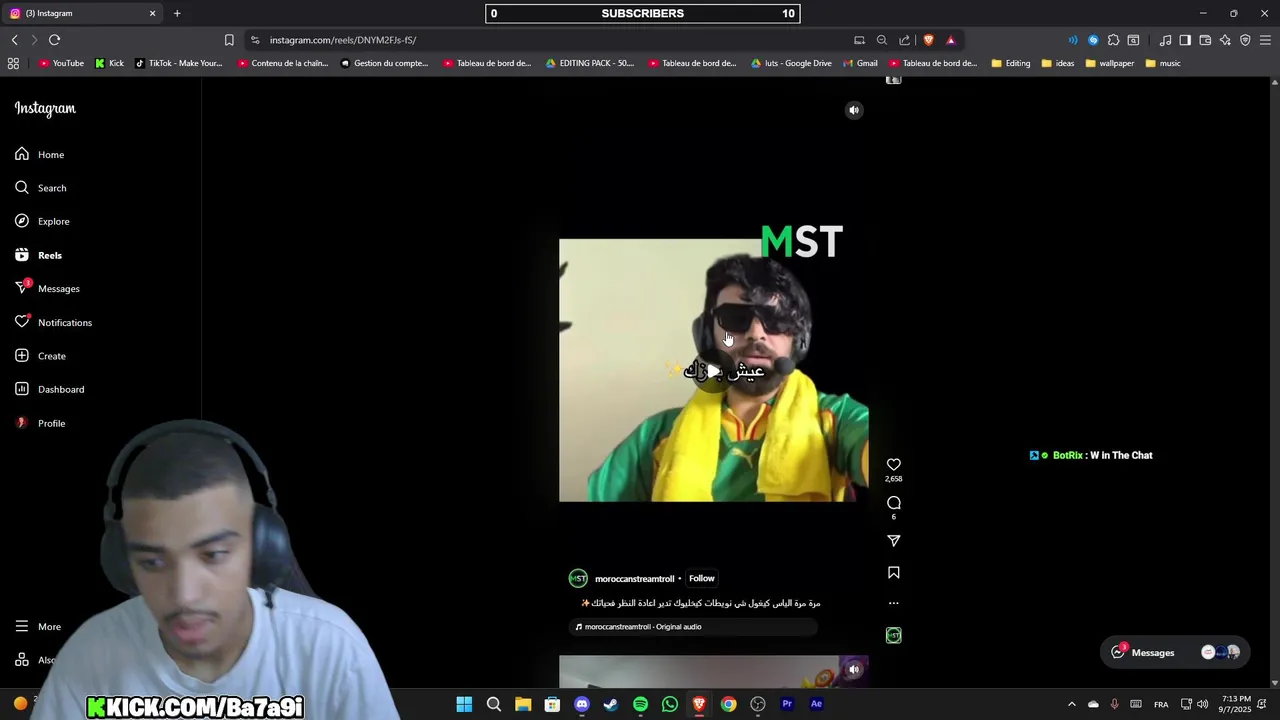
Task: Open comments on the reel
Action: [894, 503]
